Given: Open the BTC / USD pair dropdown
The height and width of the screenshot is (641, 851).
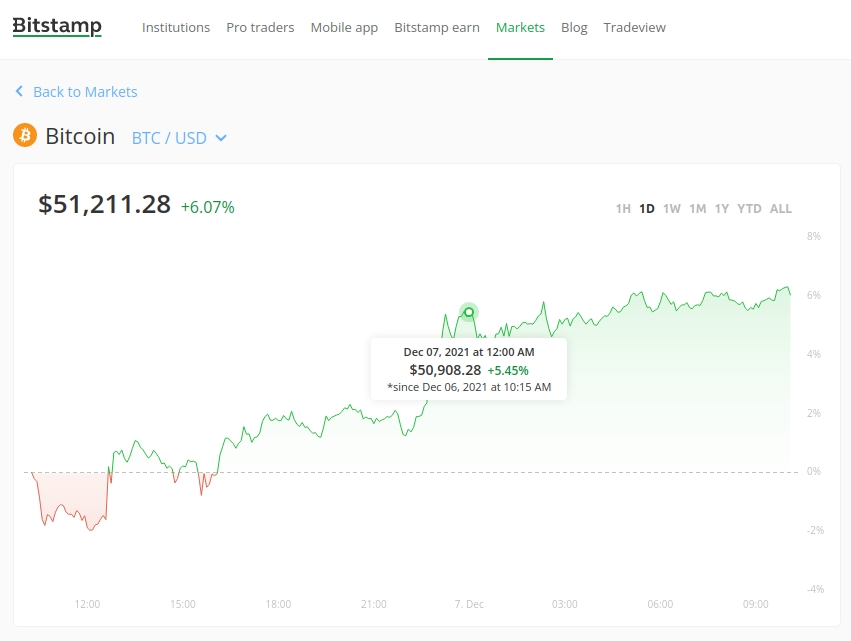Looking at the screenshot, I should pos(179,138).
